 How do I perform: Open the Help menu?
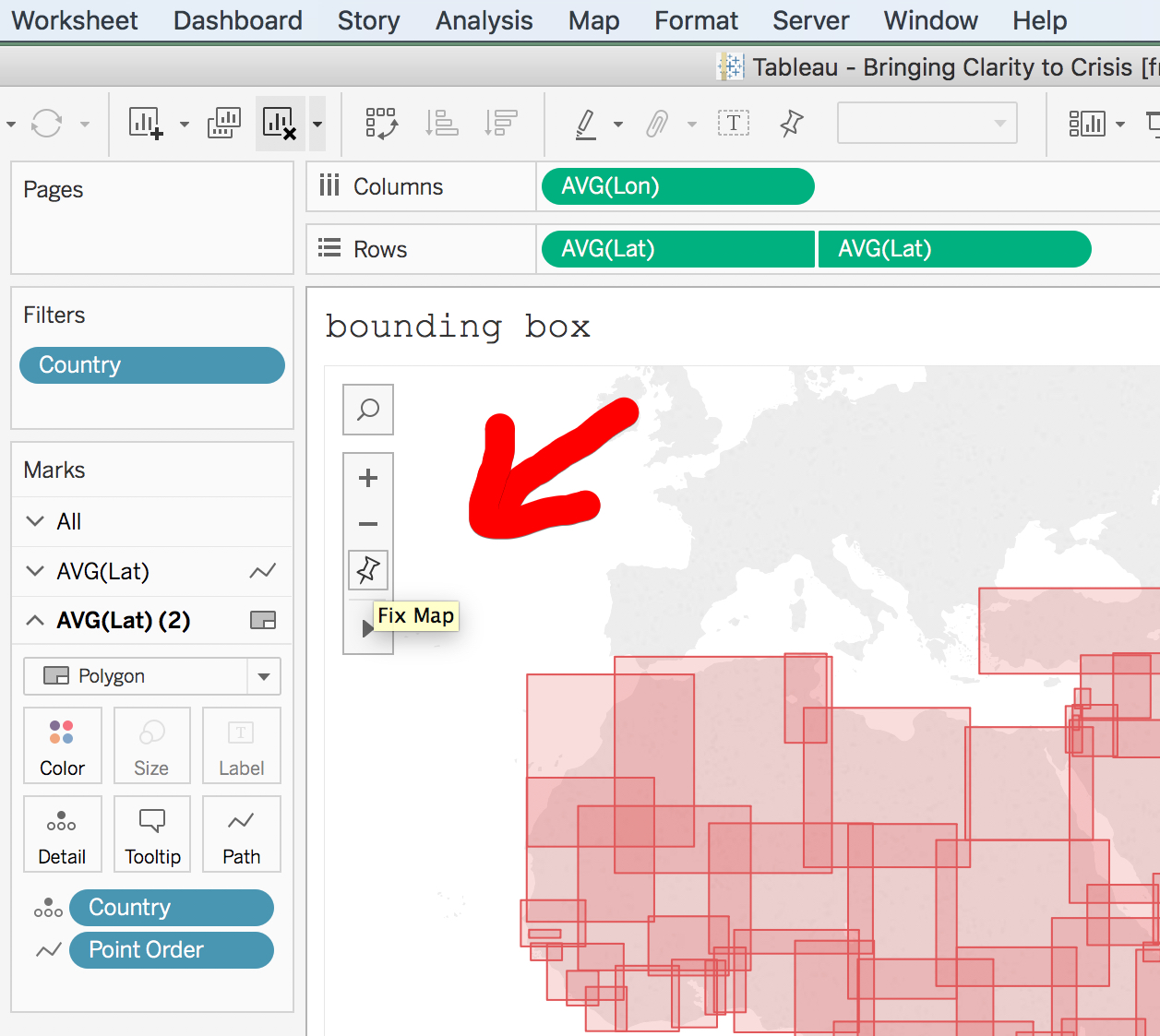point(1039,20)
